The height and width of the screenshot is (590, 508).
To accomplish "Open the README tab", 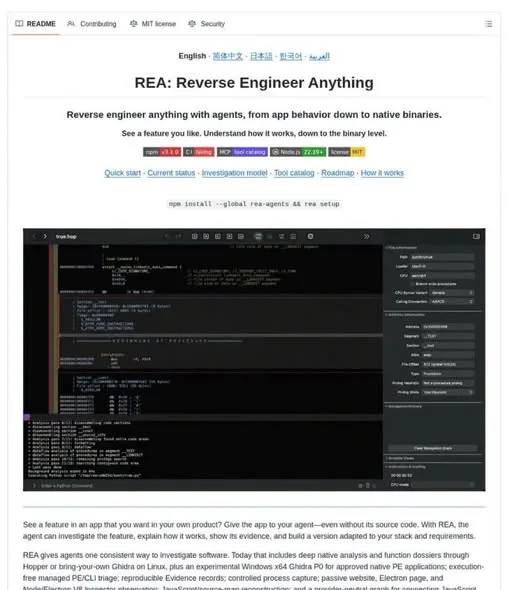I will (35, 24).
